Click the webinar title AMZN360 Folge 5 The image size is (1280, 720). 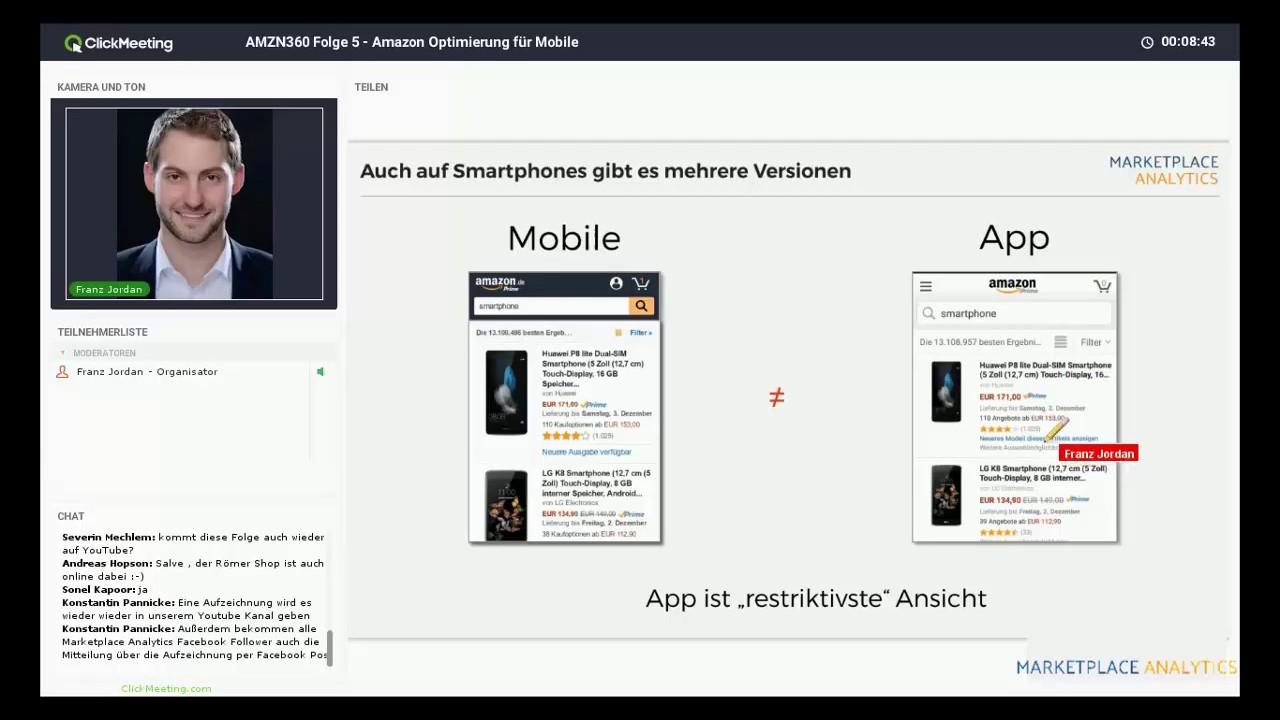[412, 42]
